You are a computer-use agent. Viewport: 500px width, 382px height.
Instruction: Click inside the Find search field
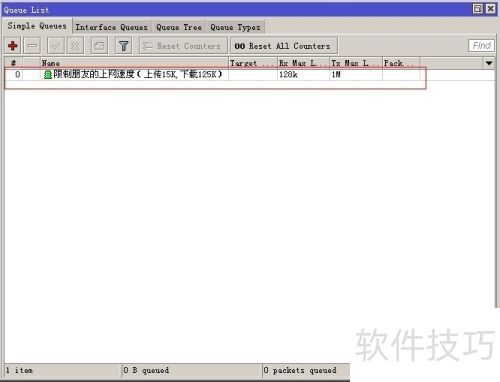481,46
